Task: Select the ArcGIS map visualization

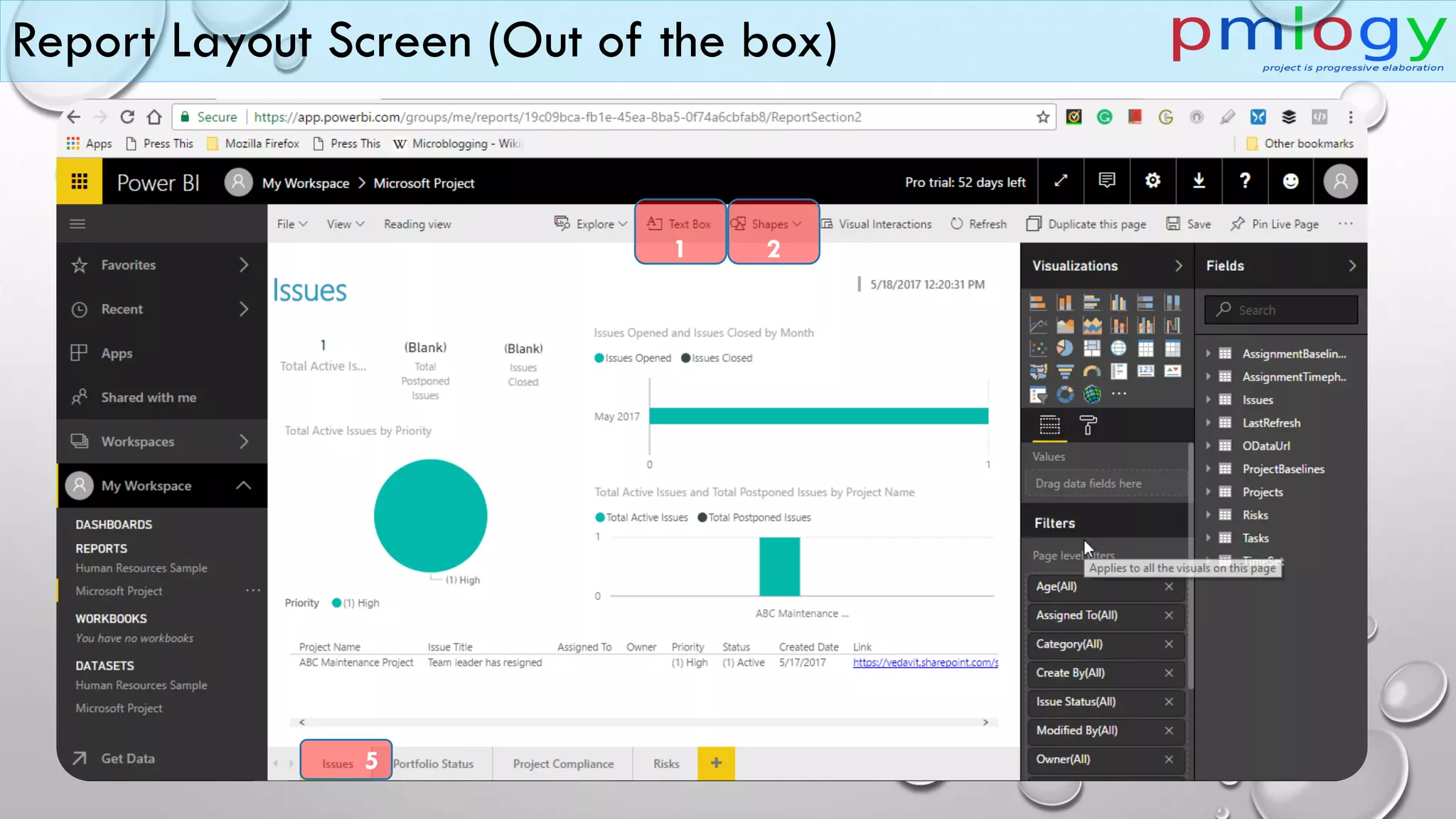Action: [1092, 394]
